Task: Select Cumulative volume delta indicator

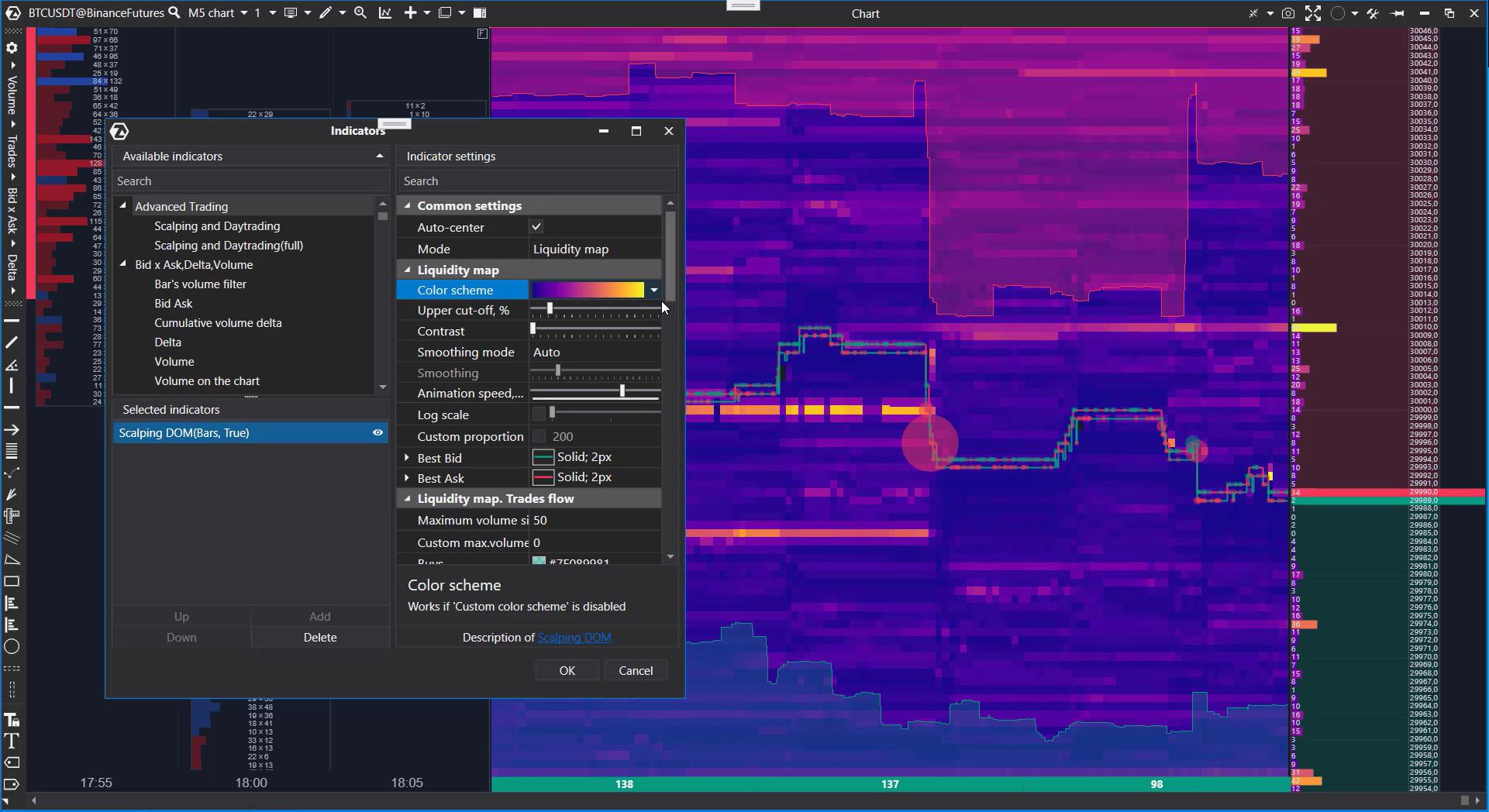Action: [x=218, y=323]
